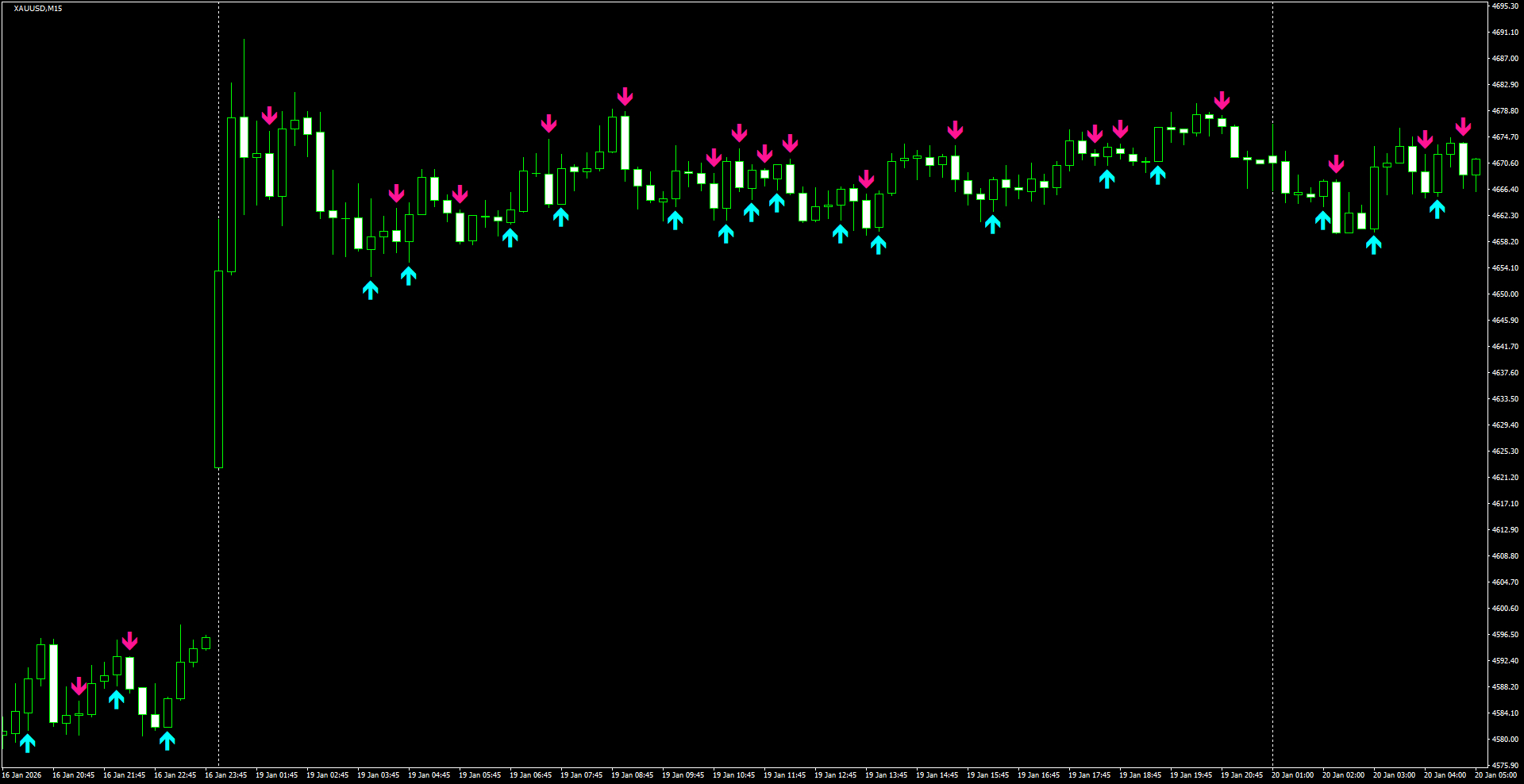
Task: Select the pink sell arrow above the 19 Jan 14:45 candle
Action: click(x=955, y=130)
